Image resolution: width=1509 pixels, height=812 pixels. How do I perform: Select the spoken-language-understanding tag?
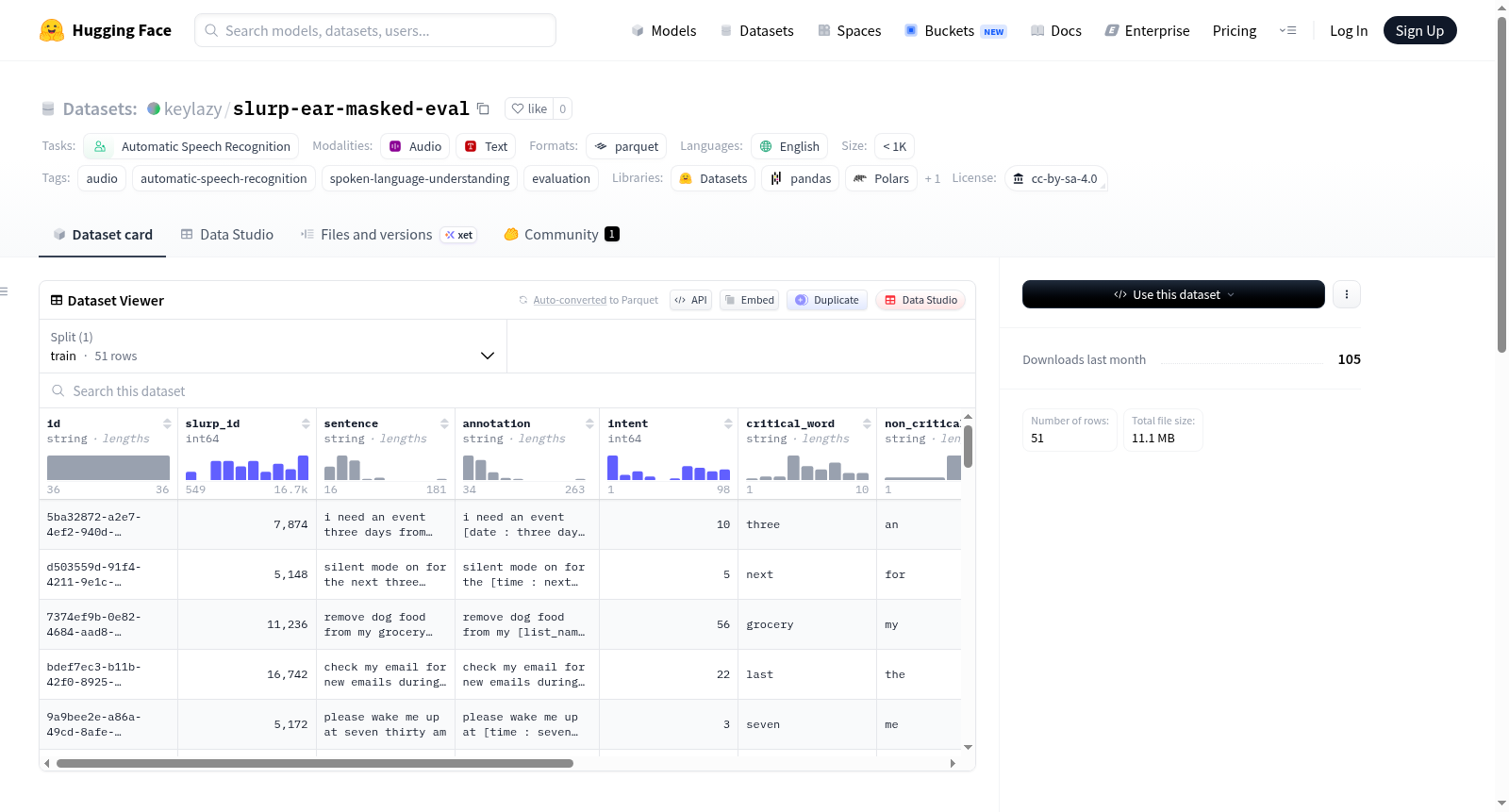click(x=420, y=178)
